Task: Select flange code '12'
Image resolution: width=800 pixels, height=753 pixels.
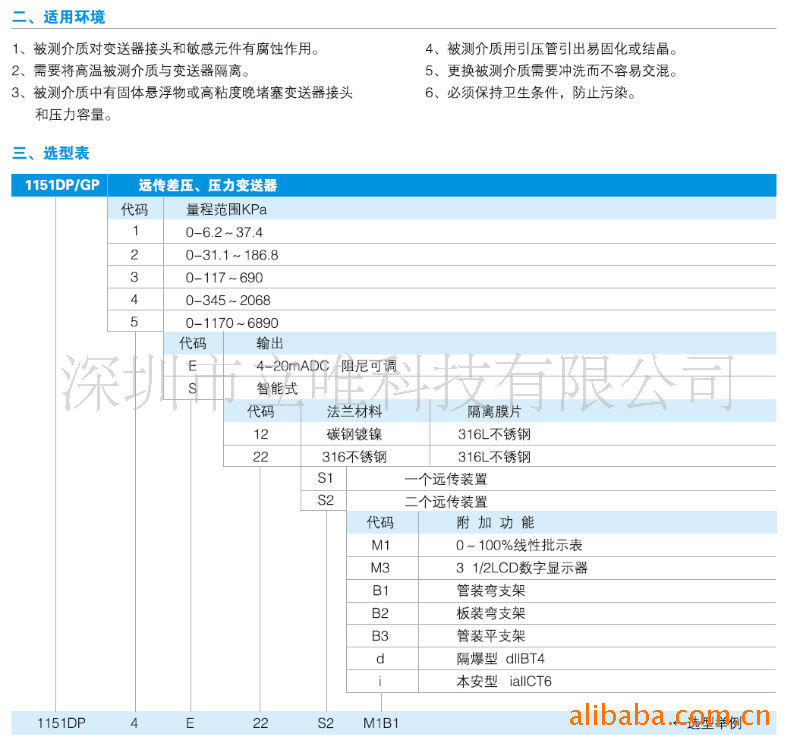Action: (x=261, y=434)
